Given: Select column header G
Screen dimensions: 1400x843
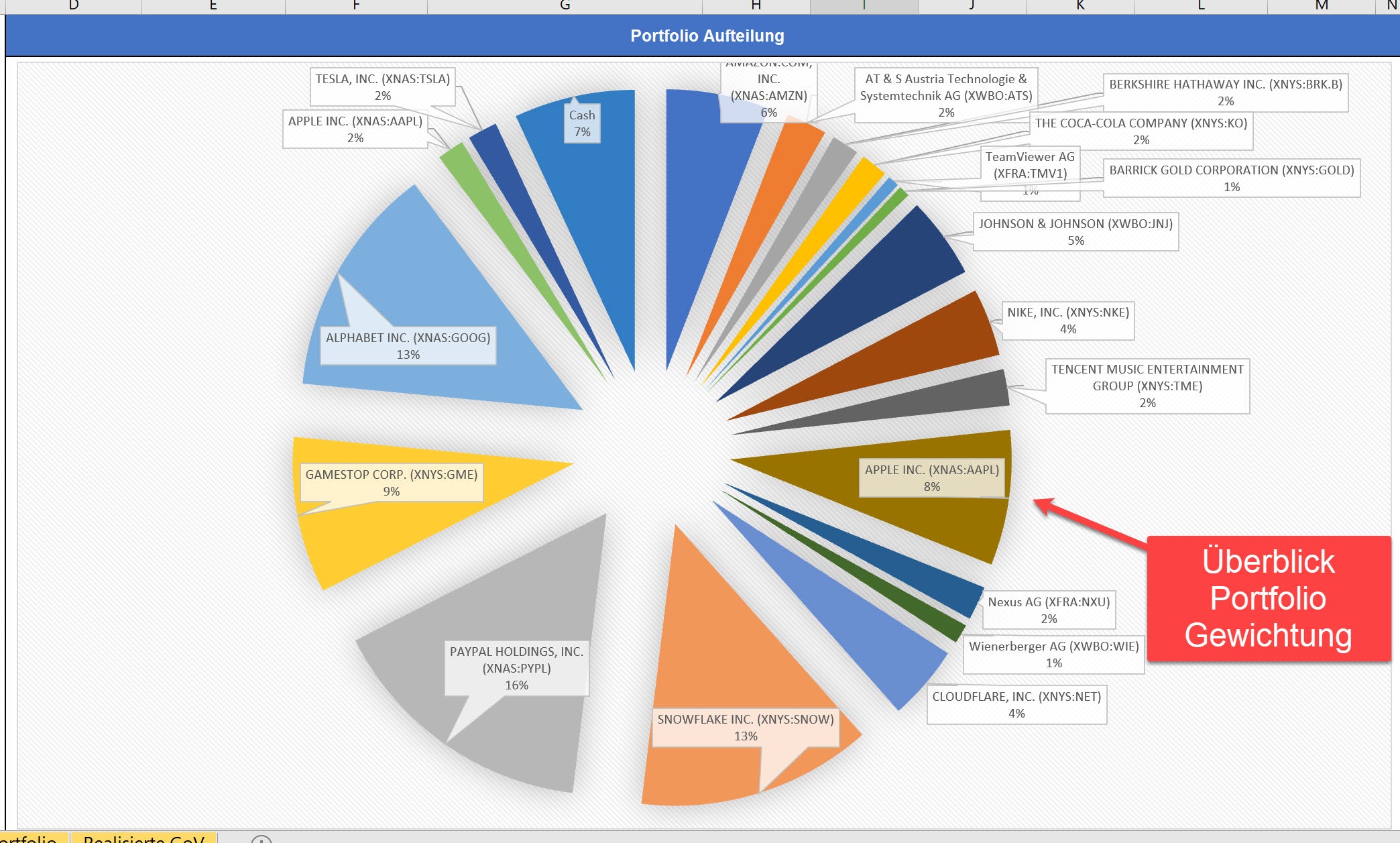Looking at the screenshot, I should click(x=565, y=6).
